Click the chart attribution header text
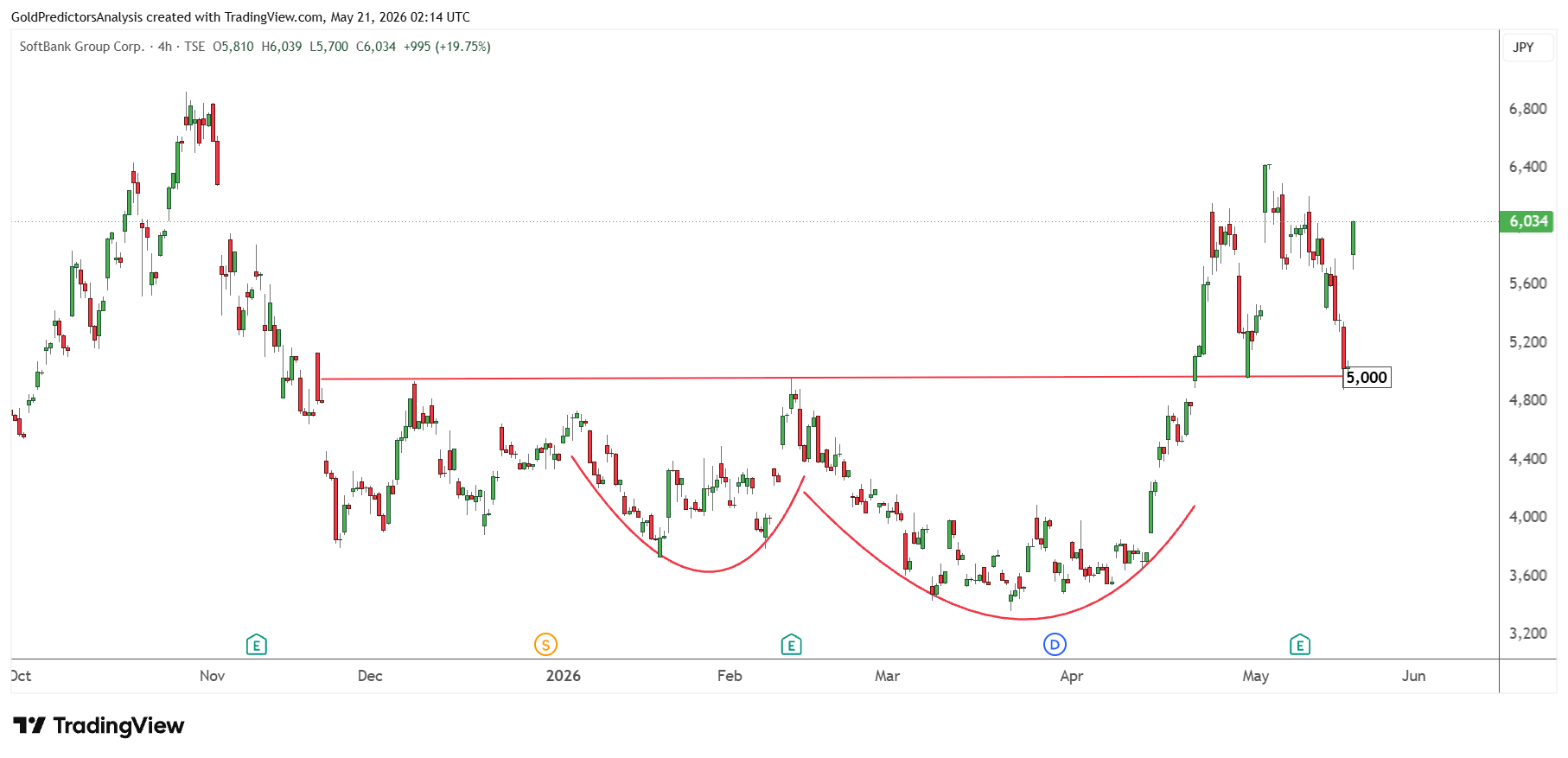 241,17
